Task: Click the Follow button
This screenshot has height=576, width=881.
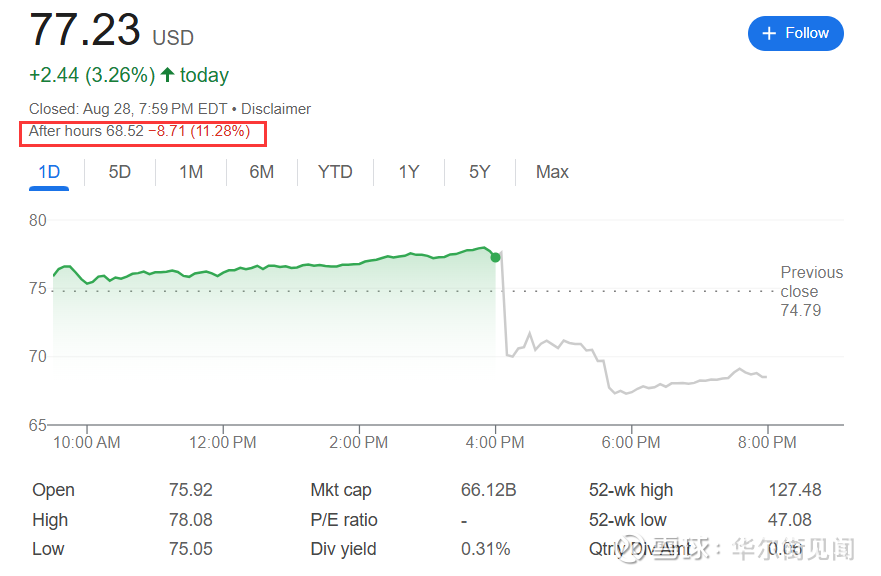Action: [x=795, y=33]
